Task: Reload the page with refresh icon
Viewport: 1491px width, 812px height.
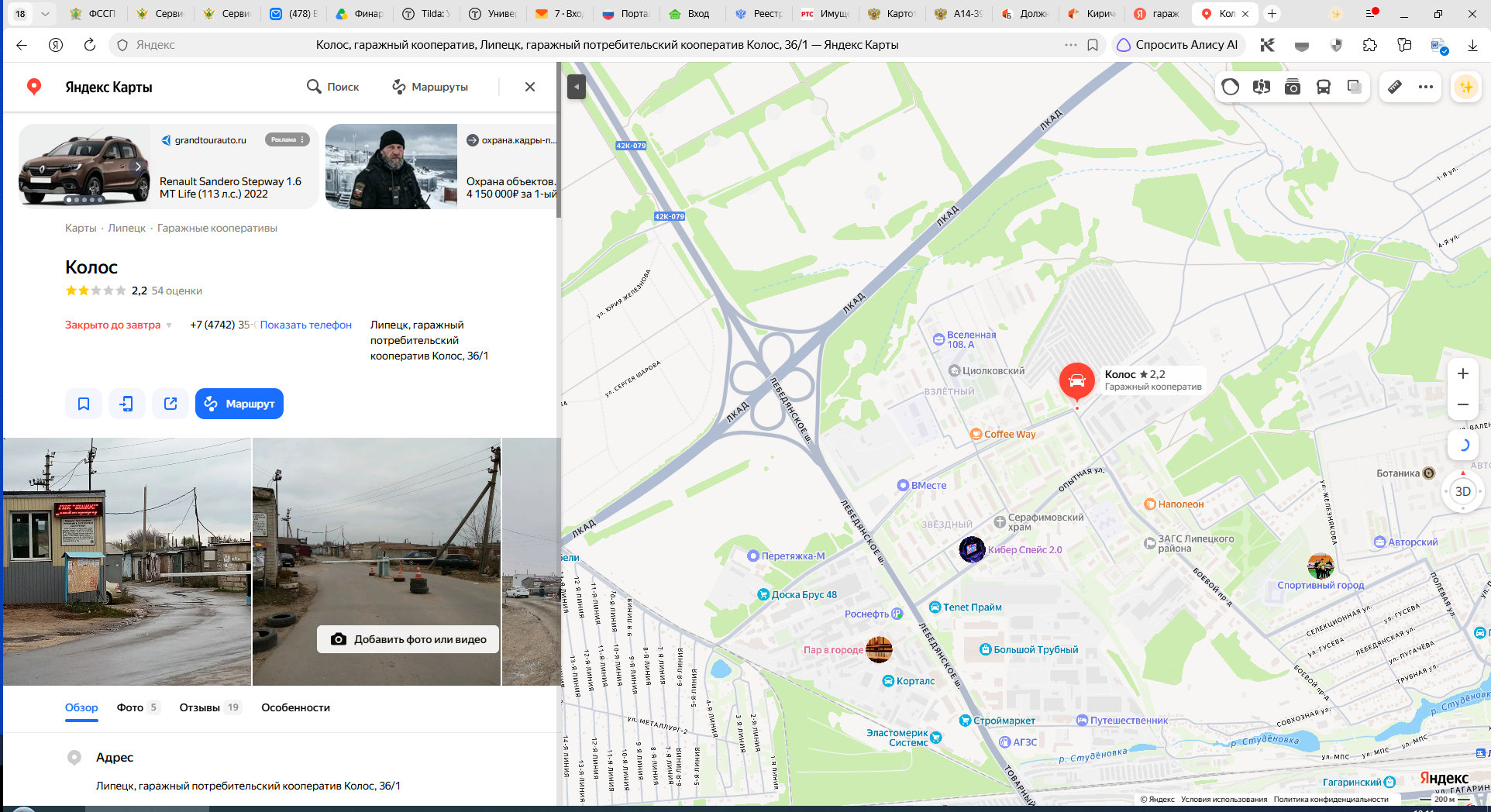Action: (x=90, y=45)
